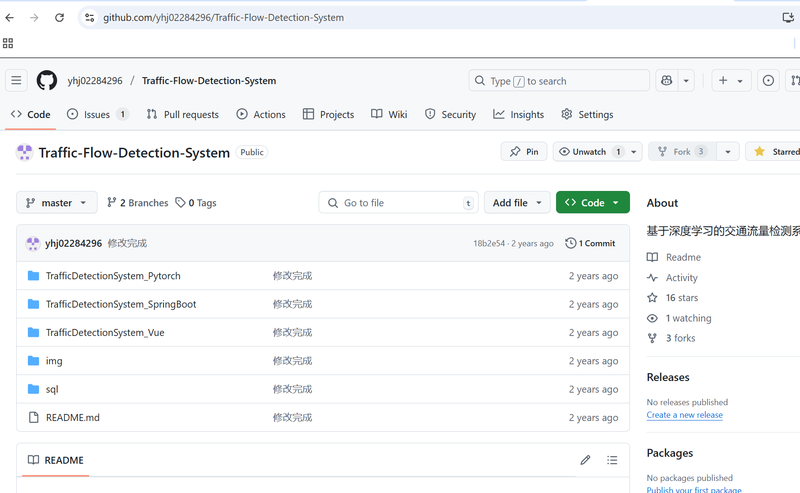Image resolution: width=800 pixels, height=493 pixels.
Task: View 2 Branches link
Action: click(x=138, y=203)
